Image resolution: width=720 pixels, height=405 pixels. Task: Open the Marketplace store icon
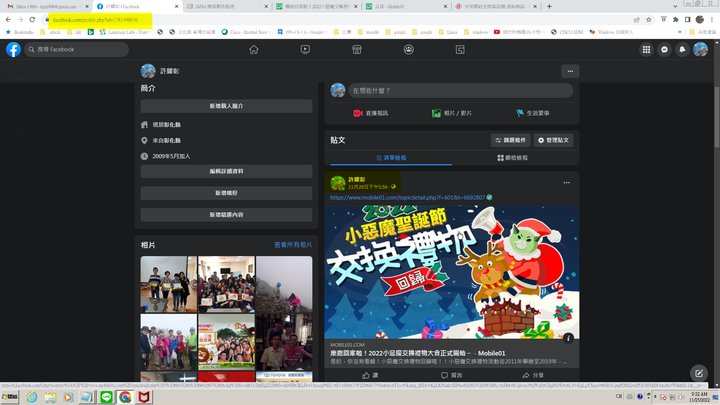(357, 50)
